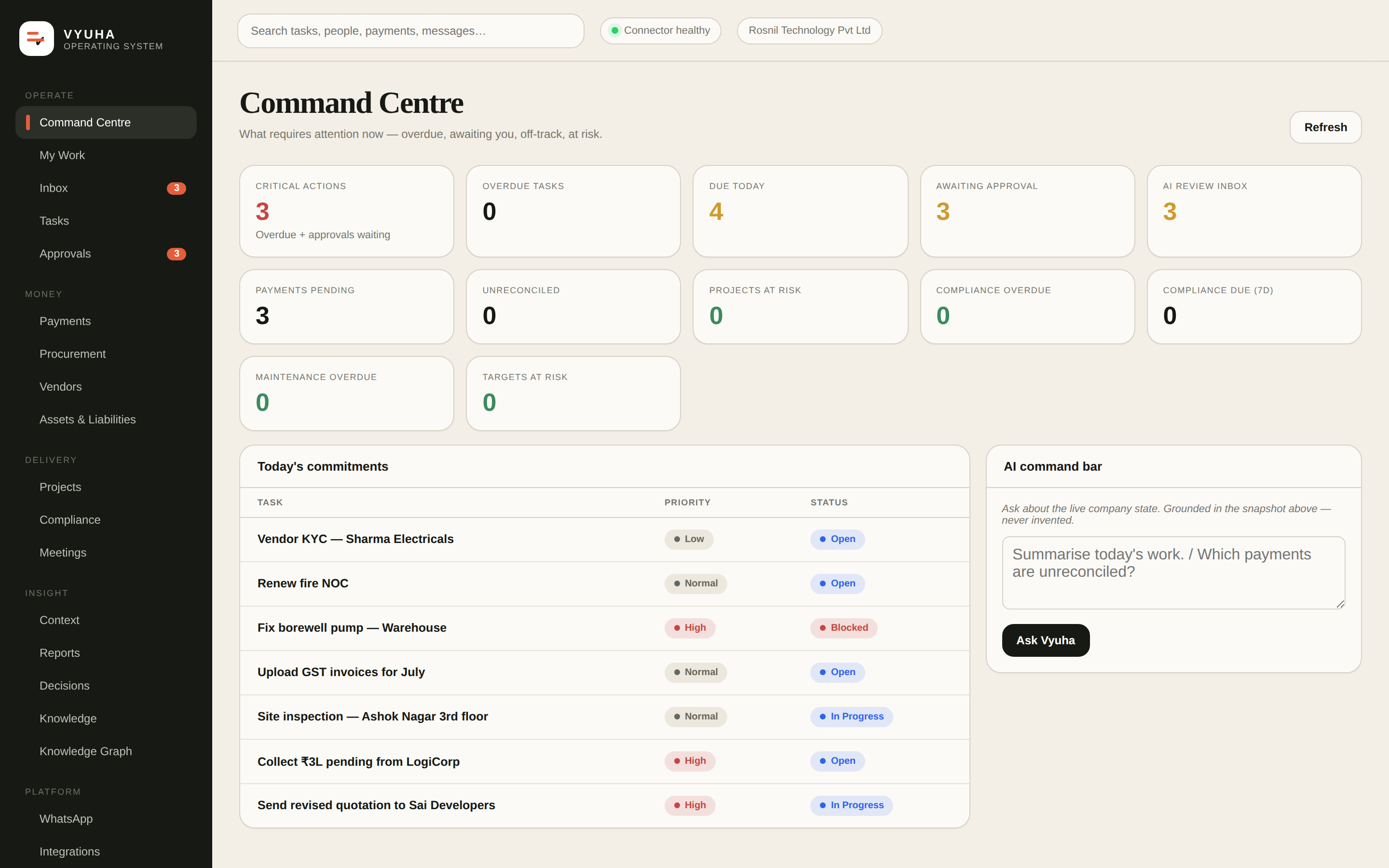Open the Compliance Due (7D) card
This screenshot has height=868, width=1389.
tap(1254, 307)
